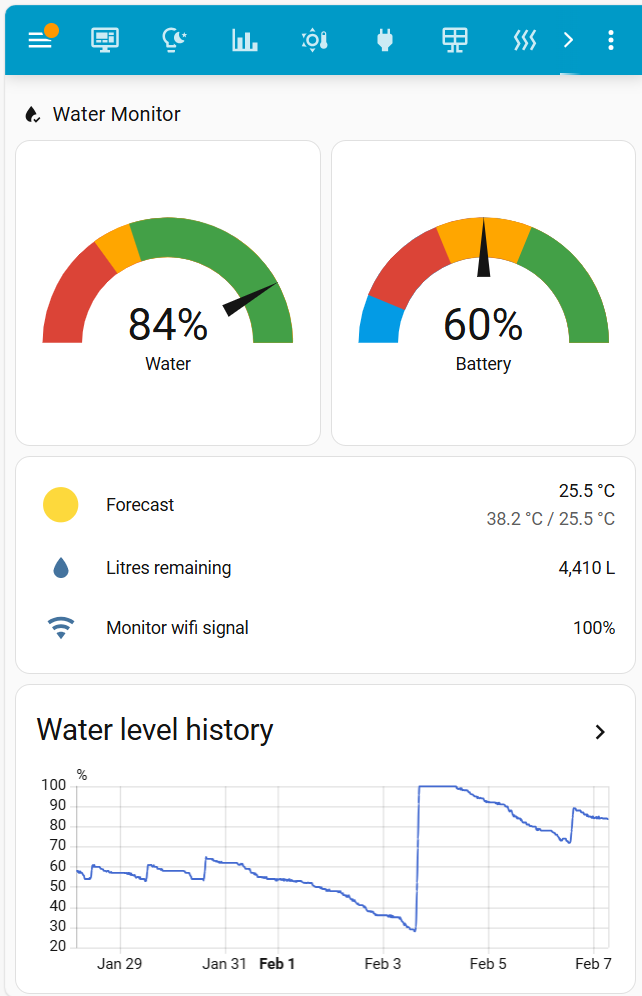This screenshot has width=642, height=996.
Task: Click the water drop Litres icon
Action: tap(61, 568)
